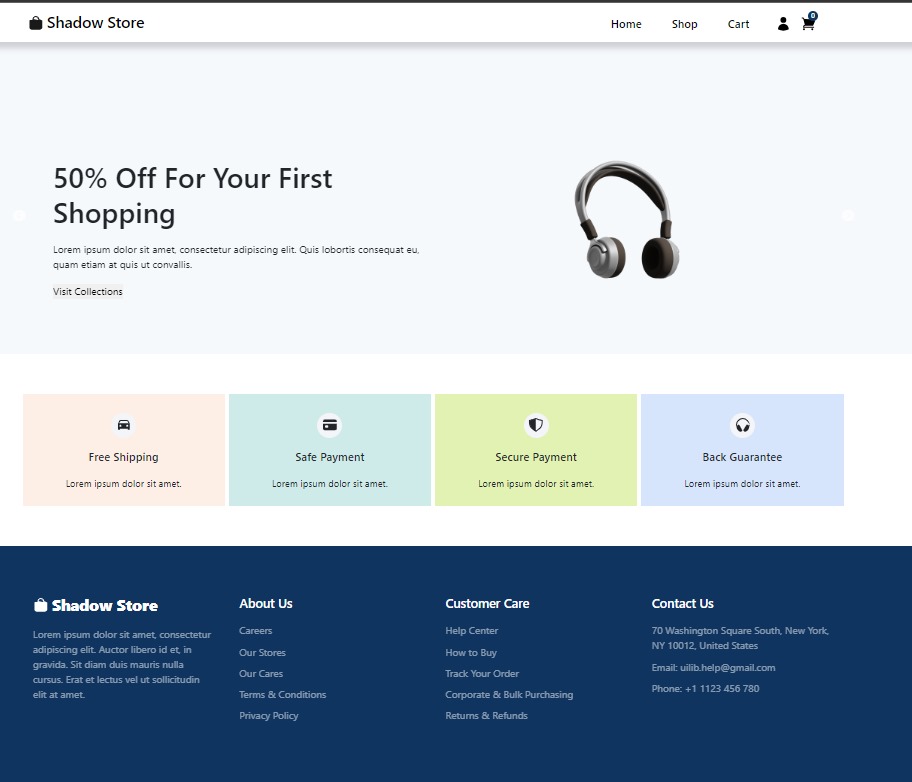The image size is (912, 782).
Task: Click the Secure Payment shield icon
Action: (536, 425)
